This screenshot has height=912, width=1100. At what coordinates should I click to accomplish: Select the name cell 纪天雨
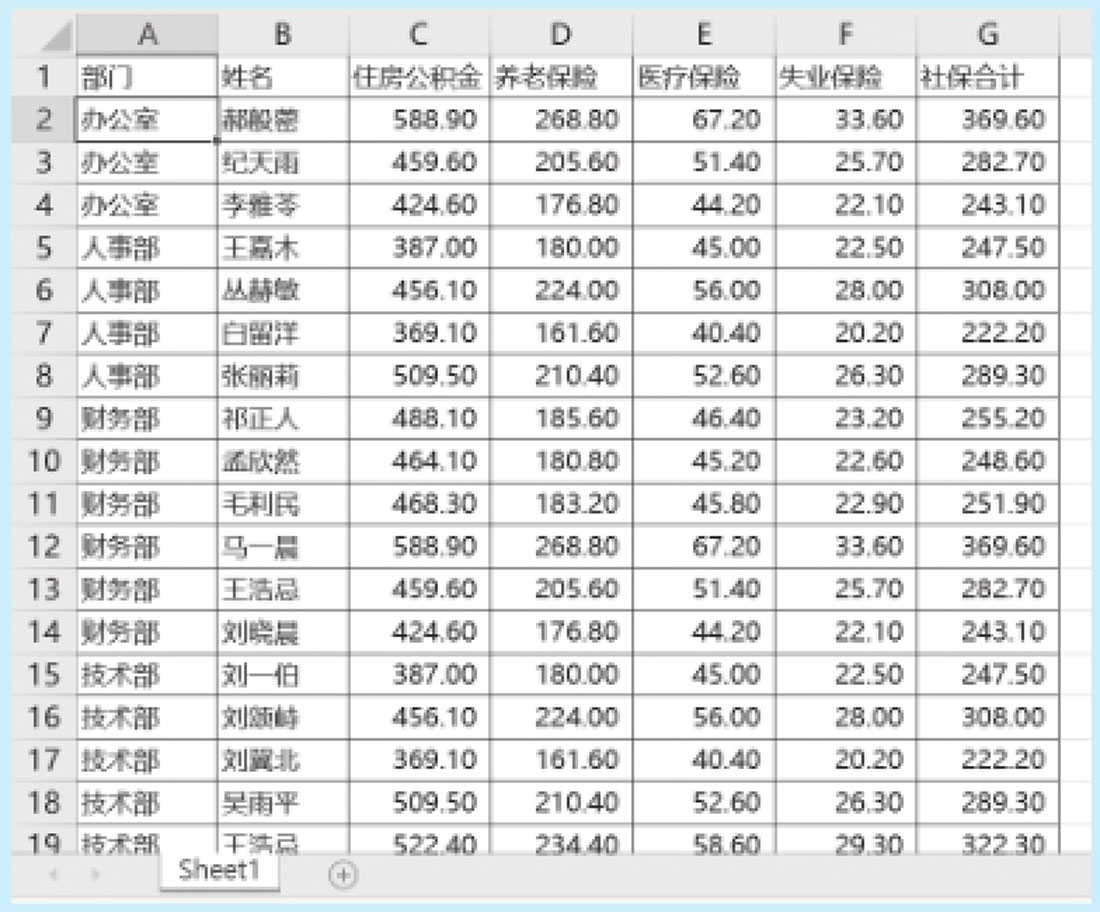[x=283, y=163]
